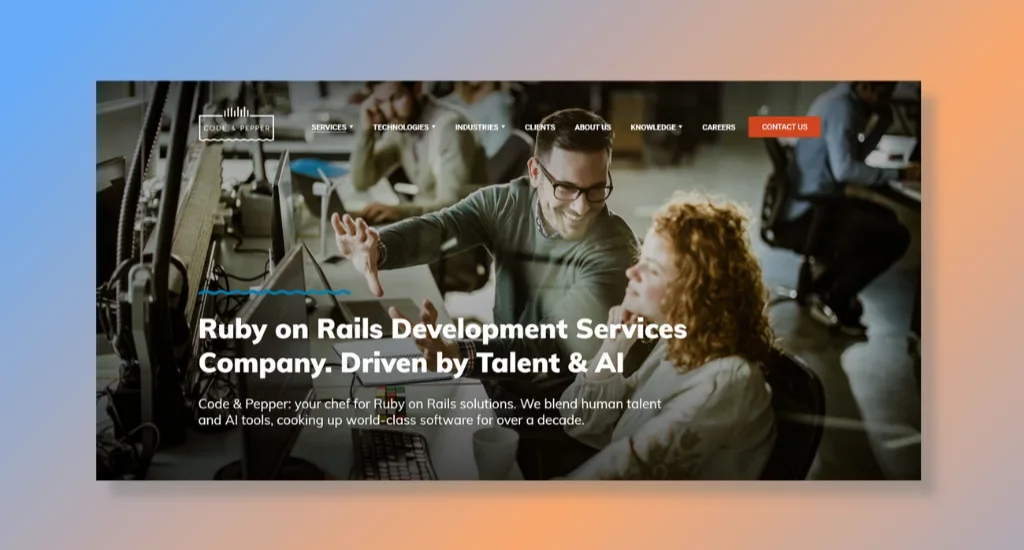
Task: Click the Code & Pepper logo
Action: (x=236, y=125)
